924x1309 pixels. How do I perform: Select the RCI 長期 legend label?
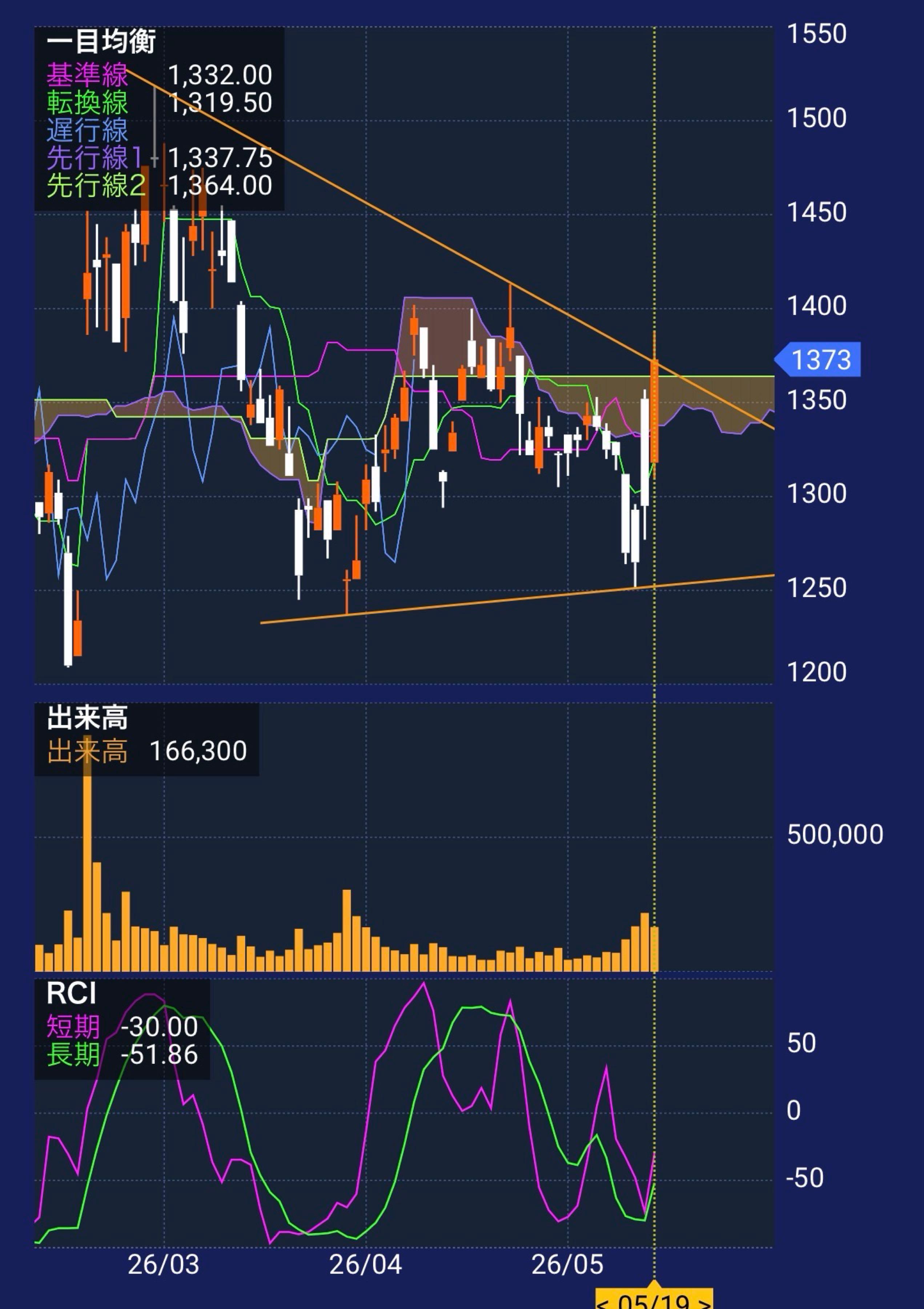click(x=73, y=1054)
